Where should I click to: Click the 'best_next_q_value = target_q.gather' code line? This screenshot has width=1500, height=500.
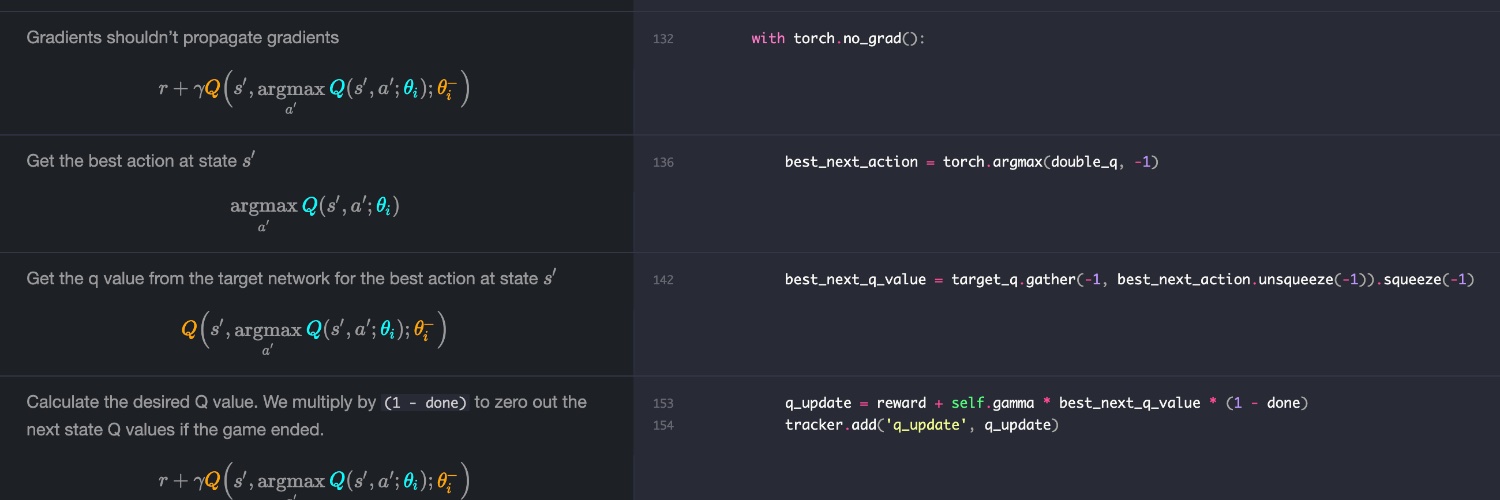point(1130,280)
